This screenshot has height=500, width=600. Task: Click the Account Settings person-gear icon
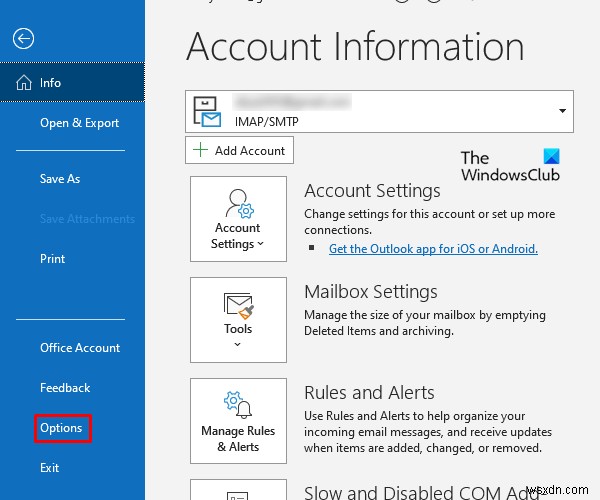click(240, 204)
